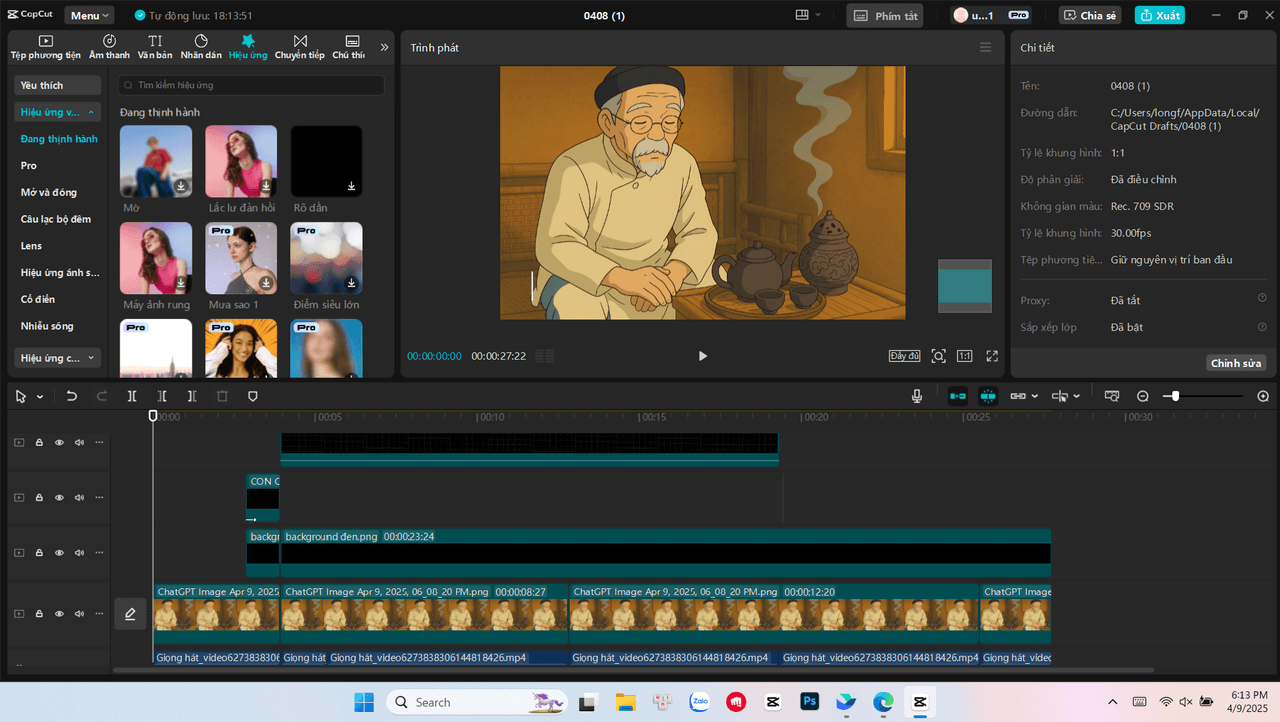Start voiceover recording with microphone icon
This screenshot has height=722, width=1280.
917,396
